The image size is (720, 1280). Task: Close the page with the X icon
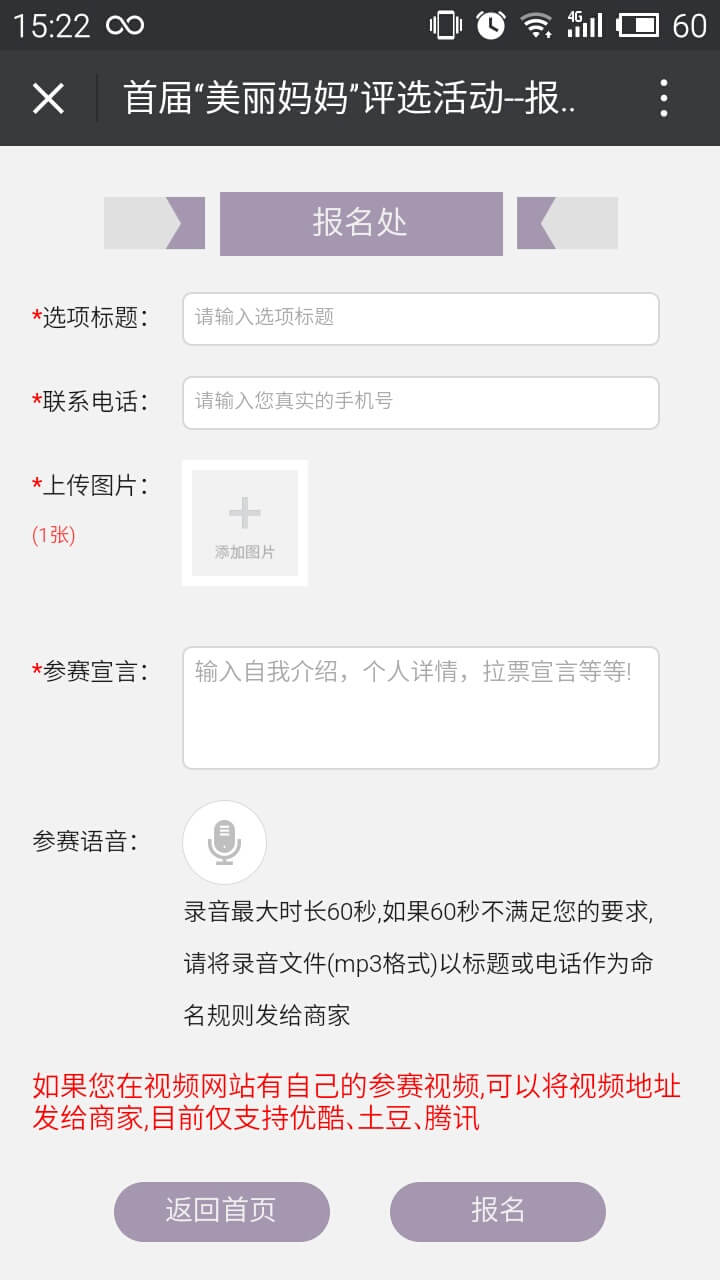coord(48,98)
